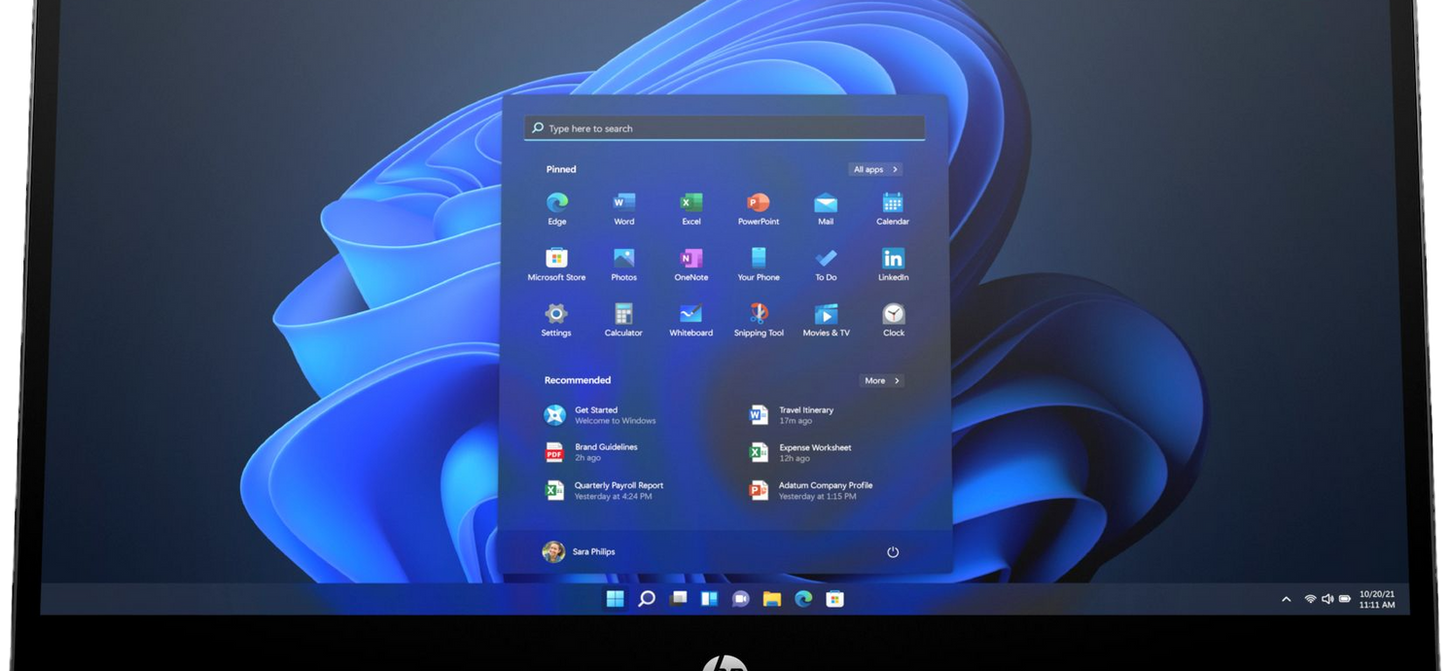Launch Microsoft Store from pinned apps
This screenshot has width=1450, height=671.
point(557,265)
